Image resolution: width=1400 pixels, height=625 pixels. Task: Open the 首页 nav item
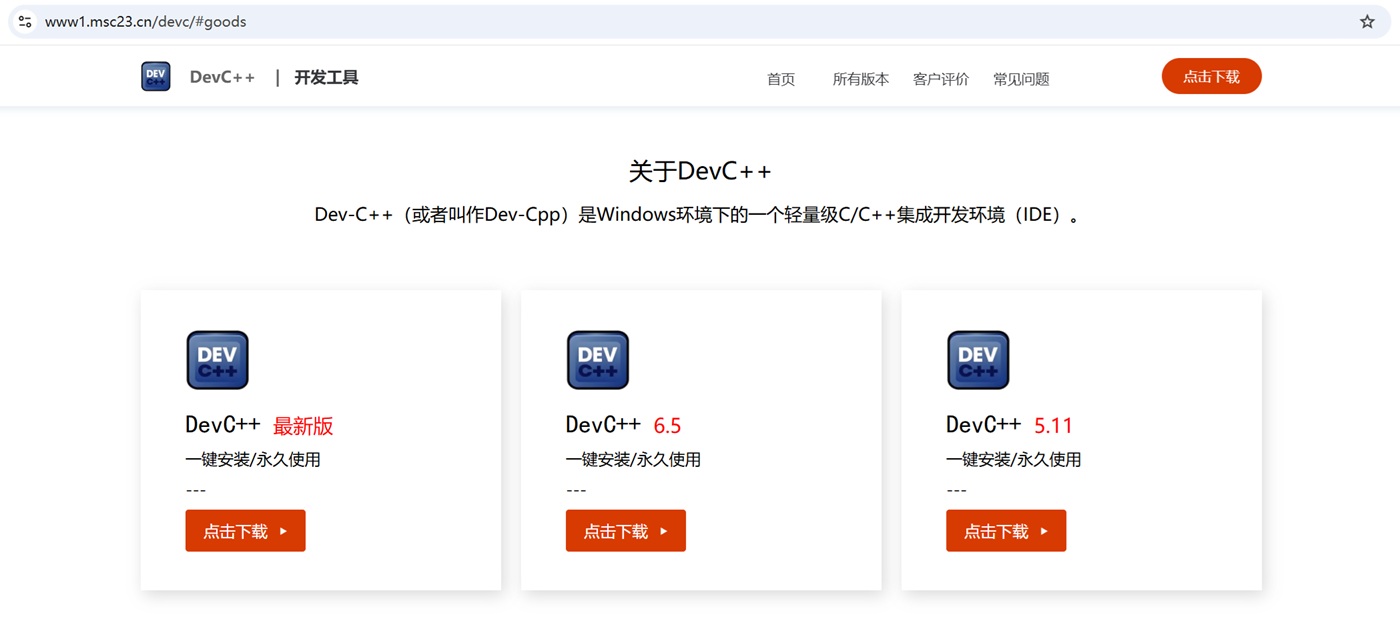781,79
